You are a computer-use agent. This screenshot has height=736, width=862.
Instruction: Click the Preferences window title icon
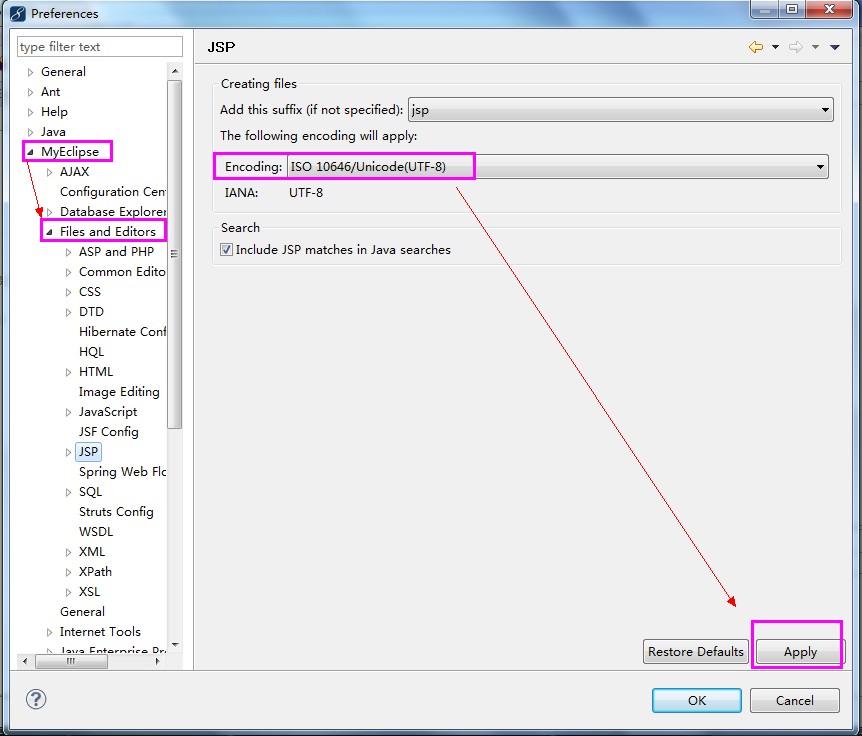pyautogui.click(x=18, y=13)
